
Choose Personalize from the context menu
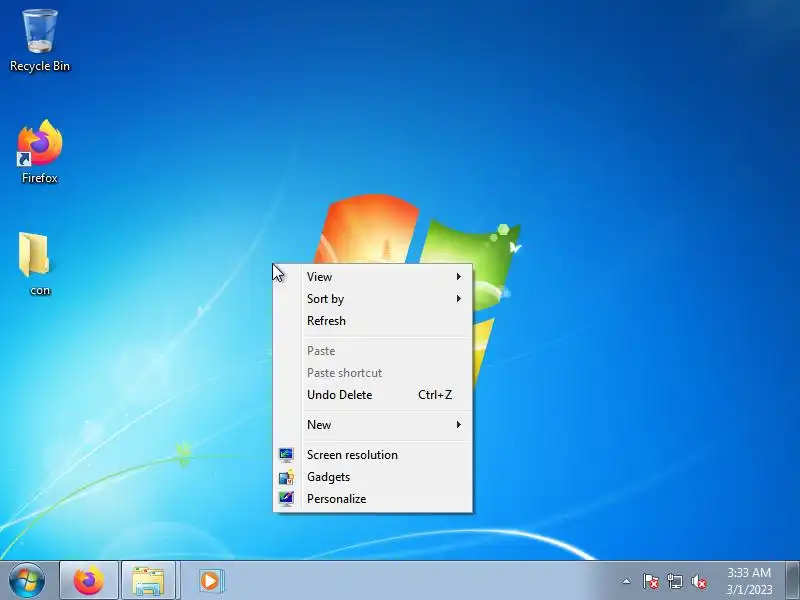[x=372, y=498]
